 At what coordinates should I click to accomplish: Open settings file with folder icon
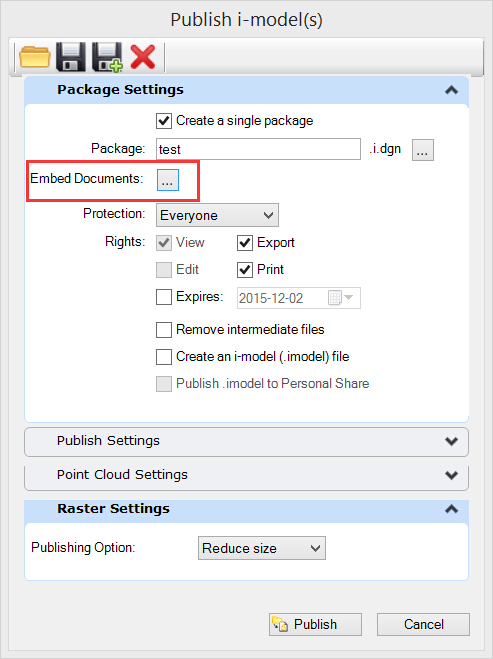(x=34, y=56)
